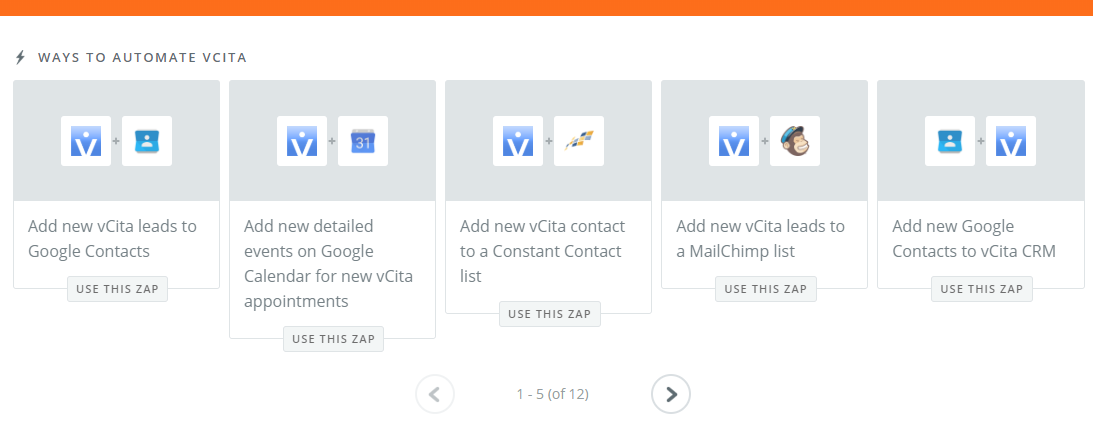Click the vCita icon in the Google Calendar card
This screenshot has height=432, width=1093.
[x=302, y=141]
